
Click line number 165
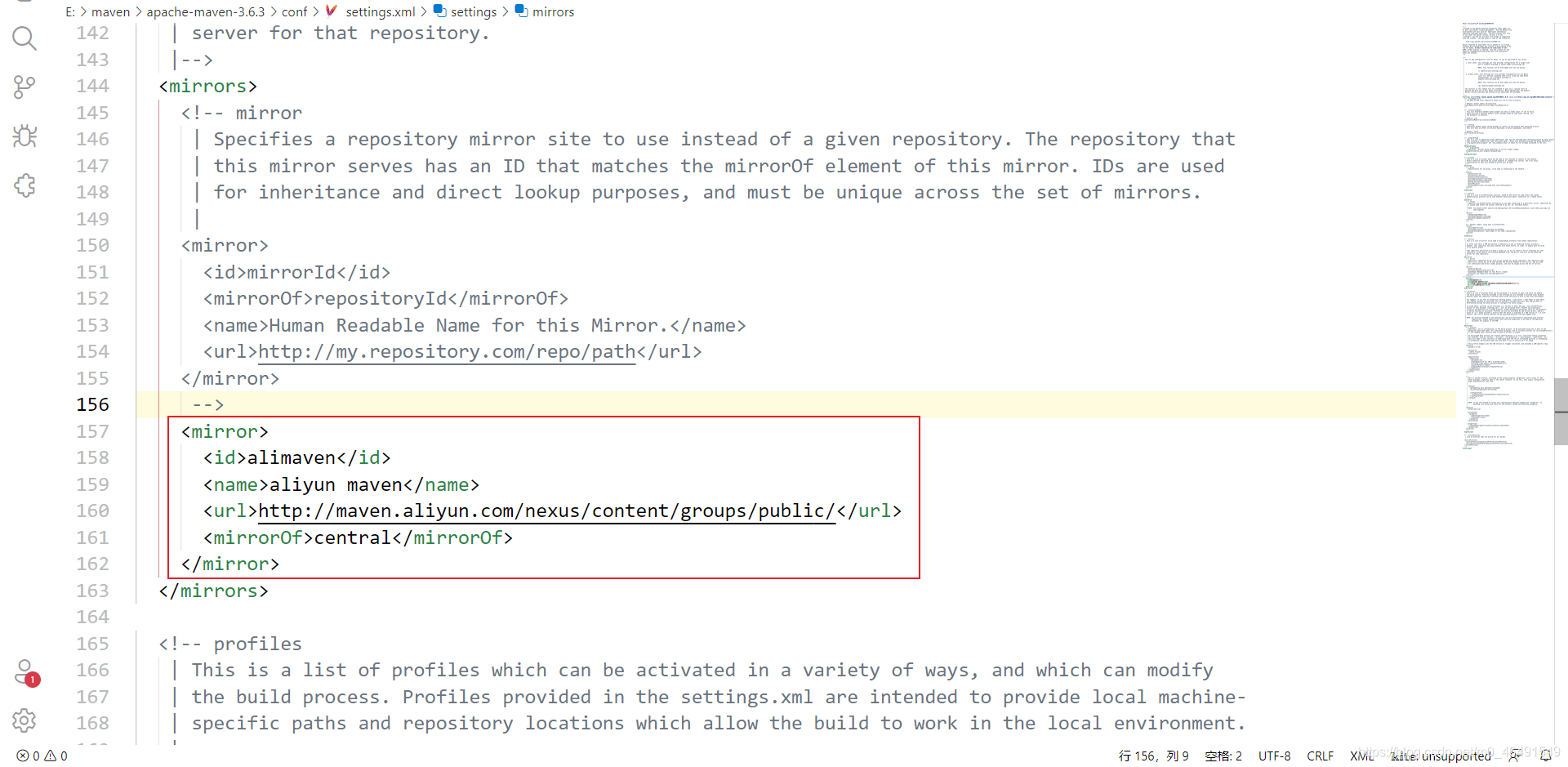click(92, 644)
